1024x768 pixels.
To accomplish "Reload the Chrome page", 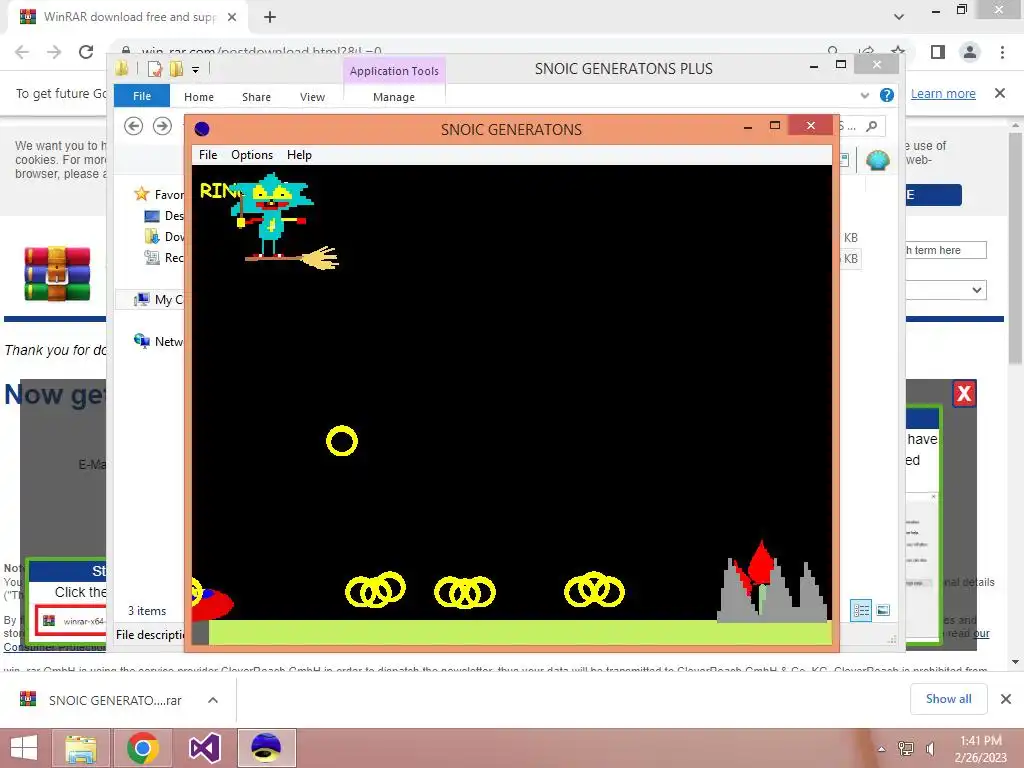I will pos(86,52).
